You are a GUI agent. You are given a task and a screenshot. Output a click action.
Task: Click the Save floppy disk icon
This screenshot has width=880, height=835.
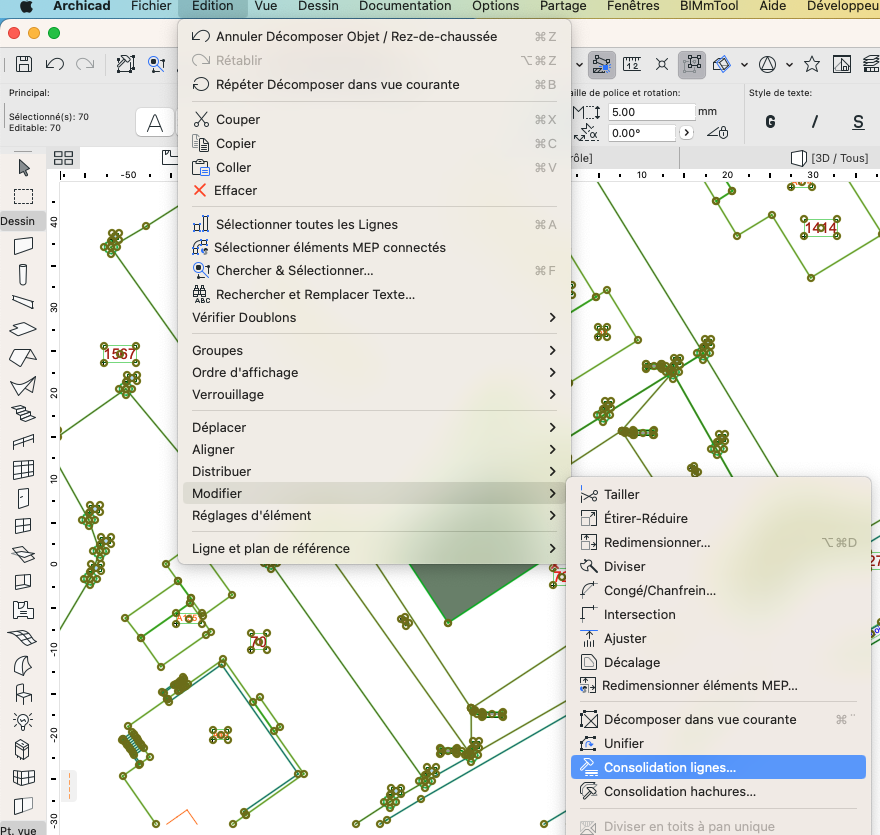tap(24, 64)
